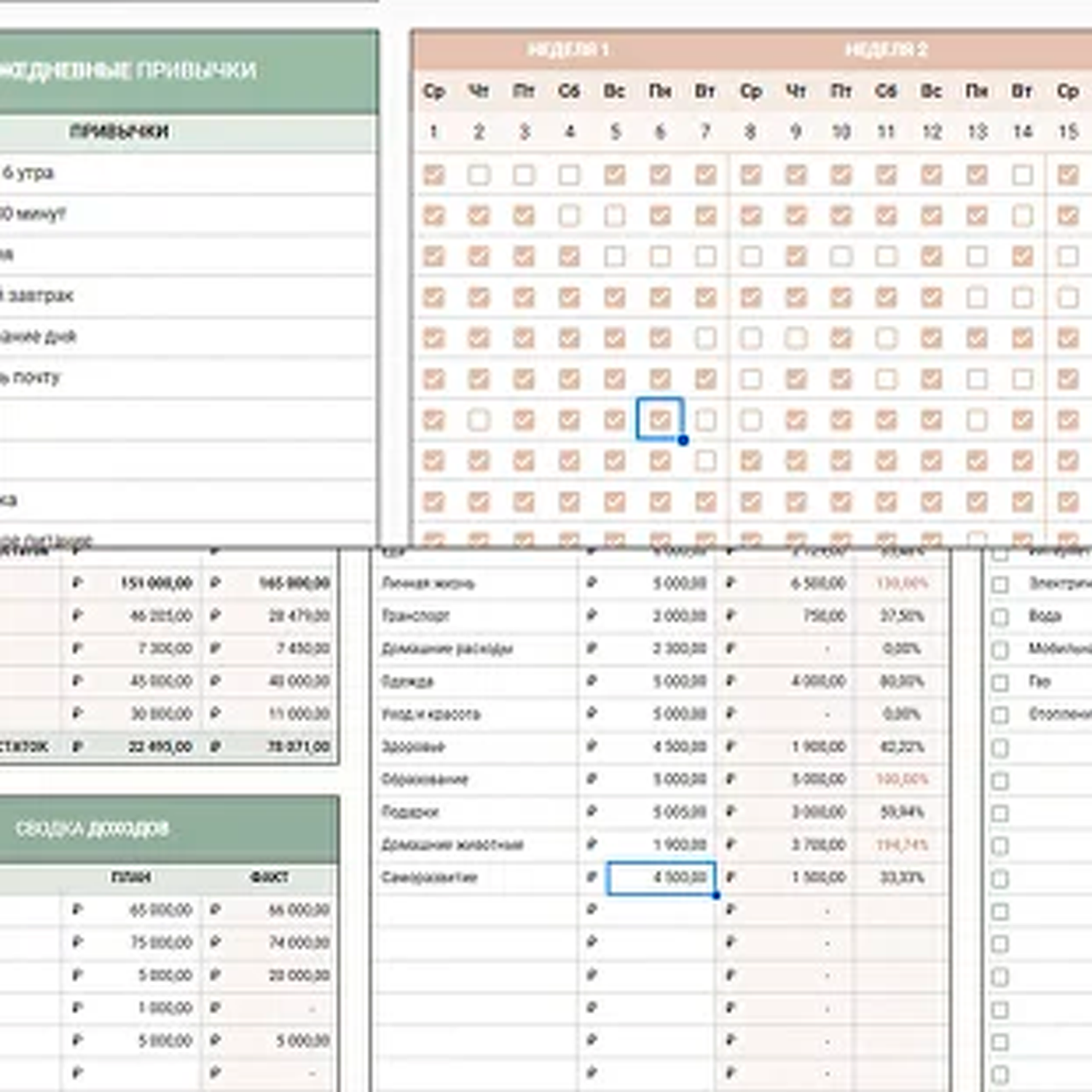The width and height of the screenshot is (1092, 1092).
Task: Tick the "Газ" bill checkbox
Action: 1000,683
